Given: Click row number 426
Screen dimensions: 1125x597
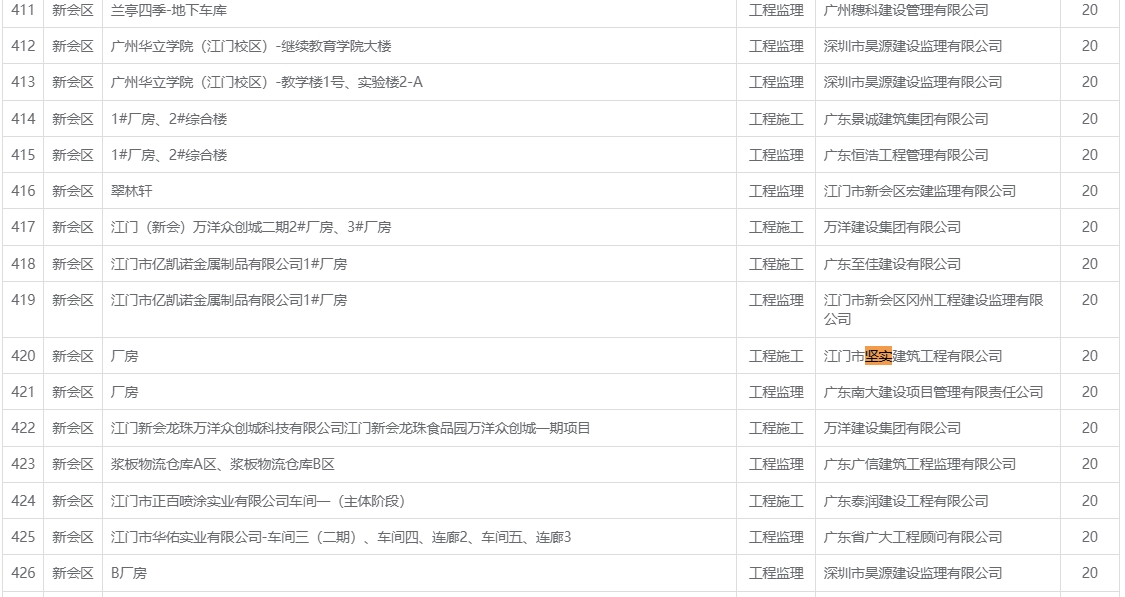Looking at the screenshot, I should click(23, 573).
